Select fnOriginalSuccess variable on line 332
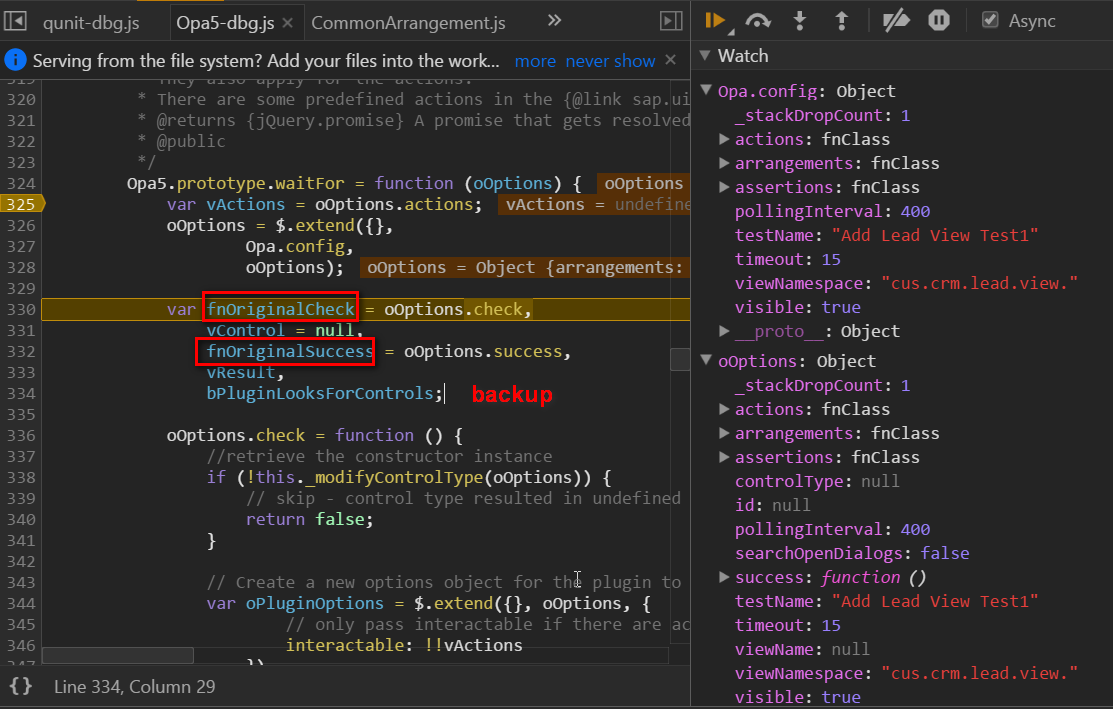 click(290, 351)
